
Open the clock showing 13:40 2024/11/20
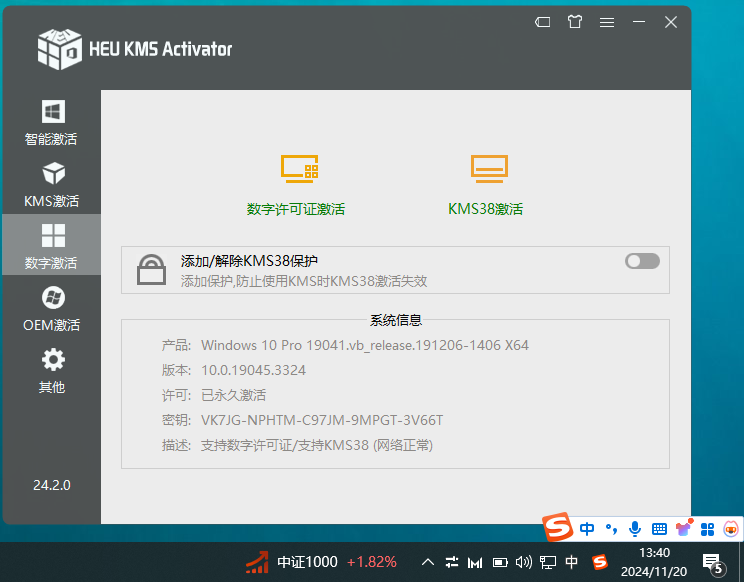coord(654,563)
